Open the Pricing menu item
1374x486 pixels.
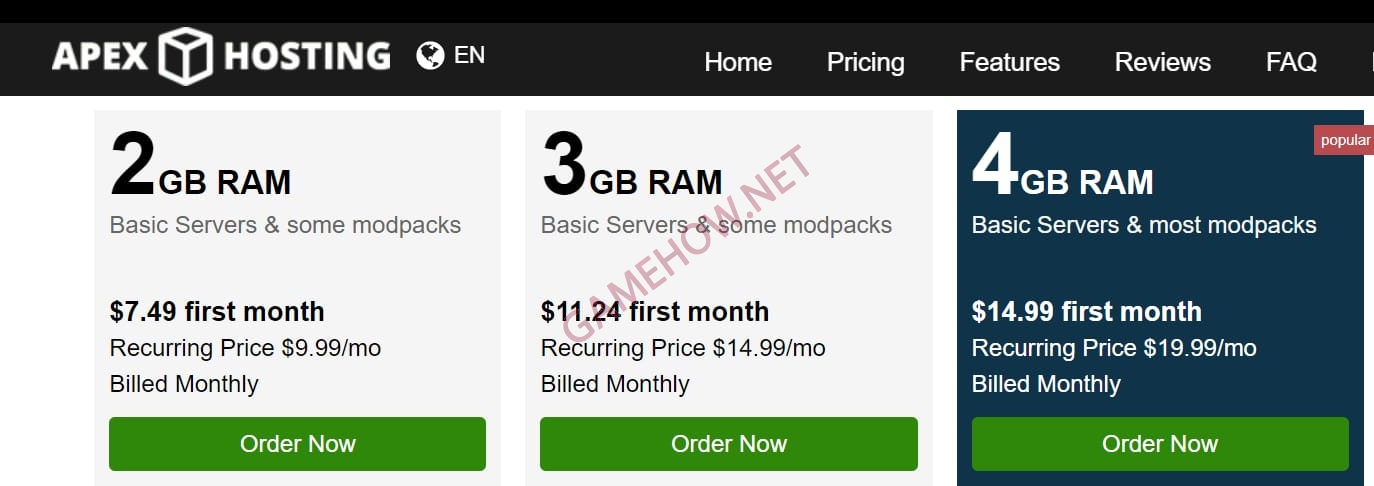pos(866,62)
